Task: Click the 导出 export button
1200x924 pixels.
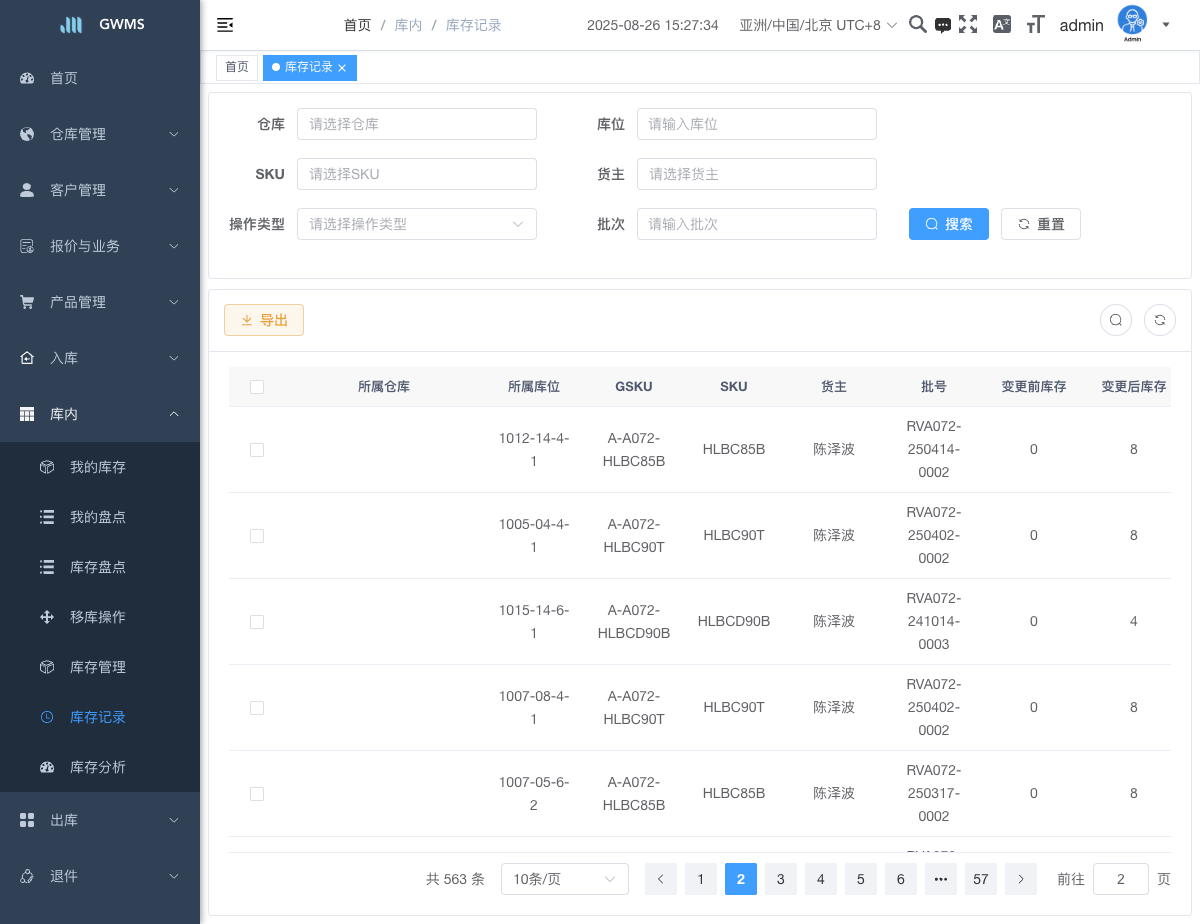Action: point(264,320)
